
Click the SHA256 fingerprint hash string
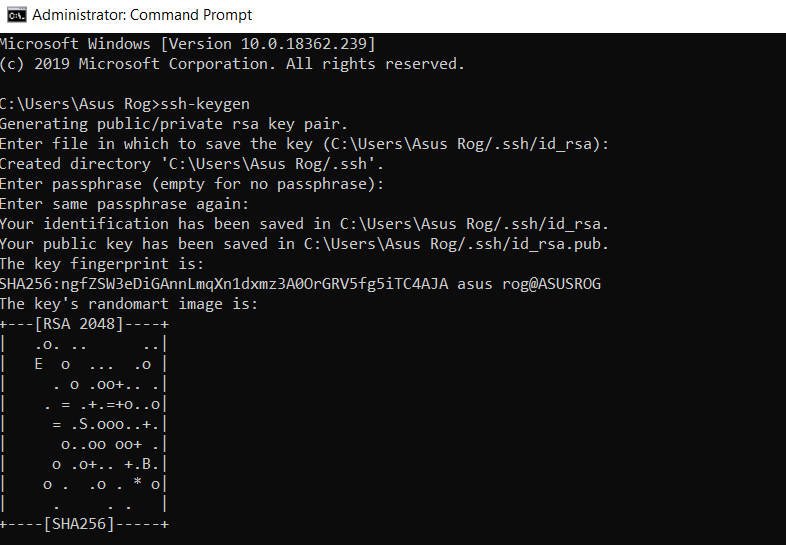pos(224,284)
